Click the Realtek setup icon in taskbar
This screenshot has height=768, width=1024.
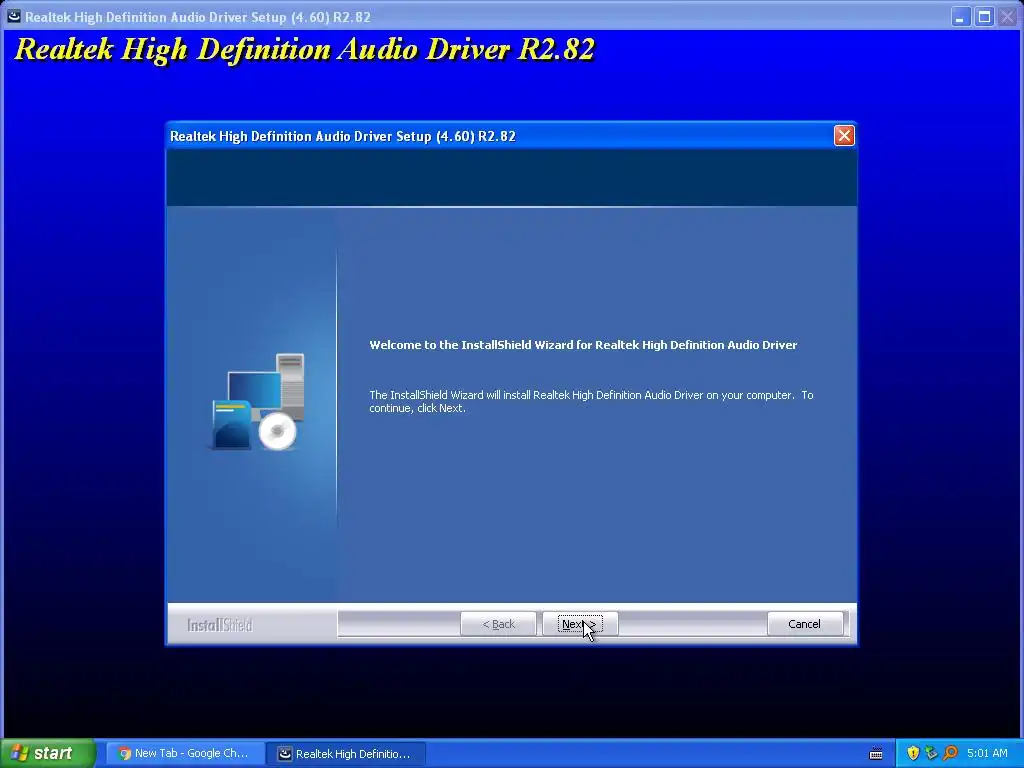(x=285, y=754)
